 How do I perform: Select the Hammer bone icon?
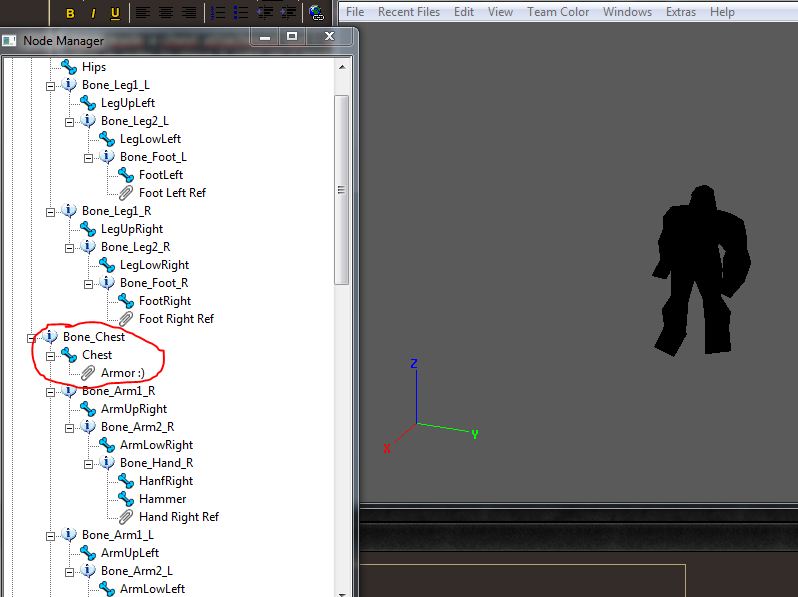coord(125,499)
